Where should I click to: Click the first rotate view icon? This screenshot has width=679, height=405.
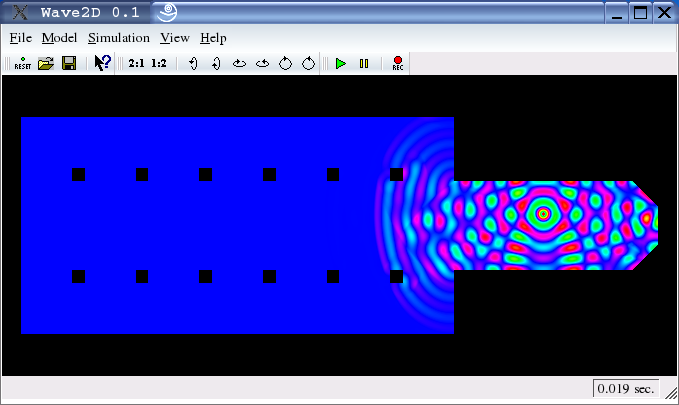[193, 64]
